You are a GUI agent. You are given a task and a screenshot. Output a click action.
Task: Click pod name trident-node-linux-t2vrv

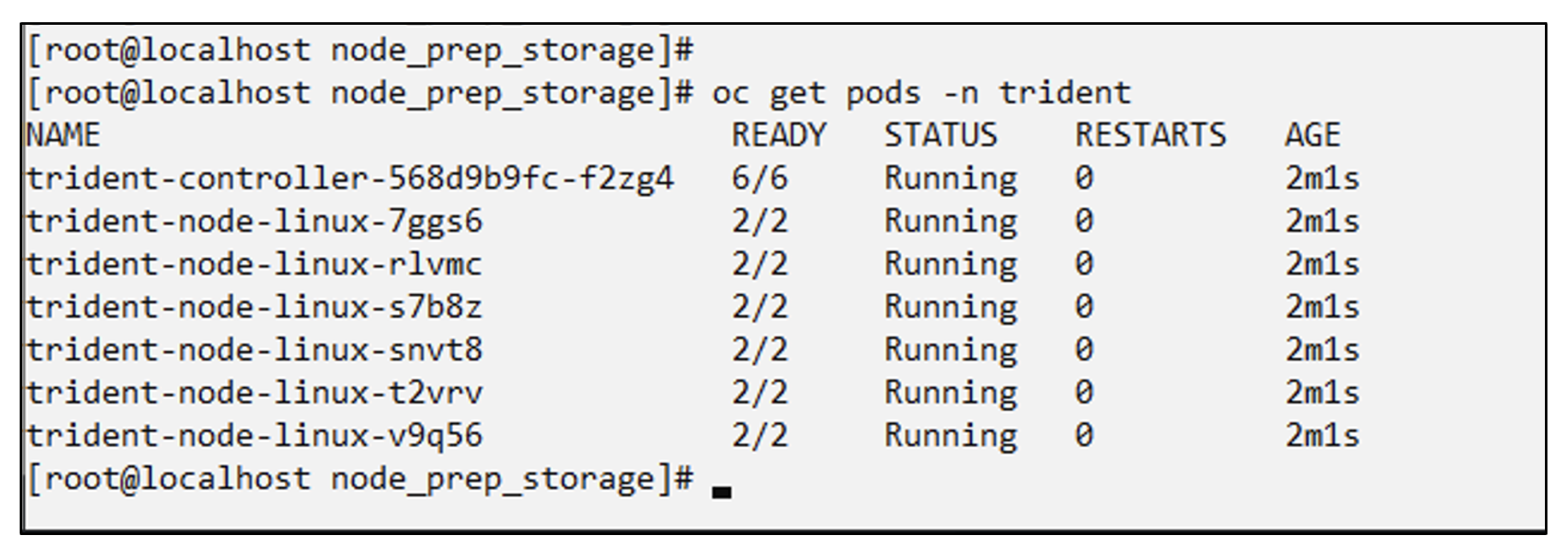254,392
